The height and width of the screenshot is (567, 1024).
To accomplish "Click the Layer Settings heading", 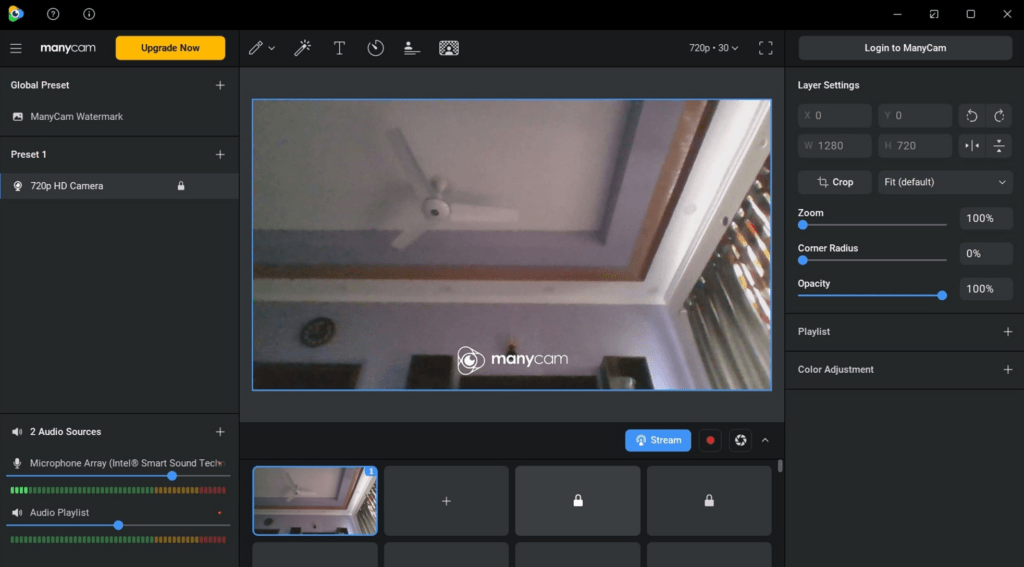I will (828, 85).
